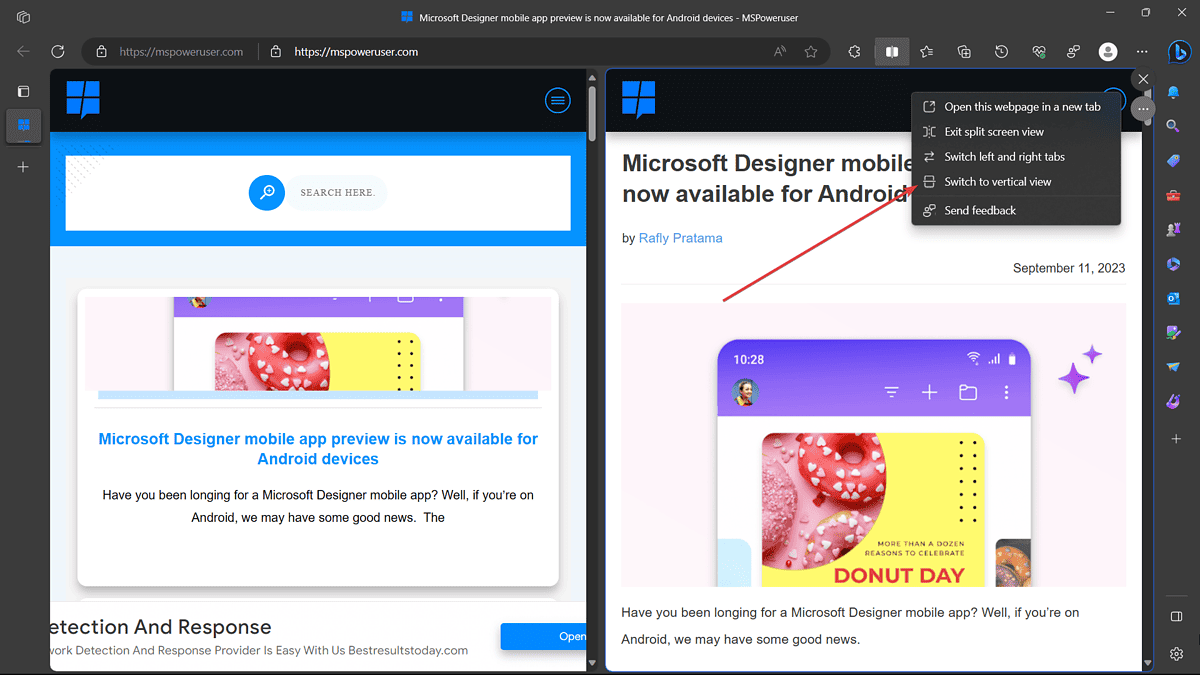Toggle Read aloud in address bar

coord(780,51)
